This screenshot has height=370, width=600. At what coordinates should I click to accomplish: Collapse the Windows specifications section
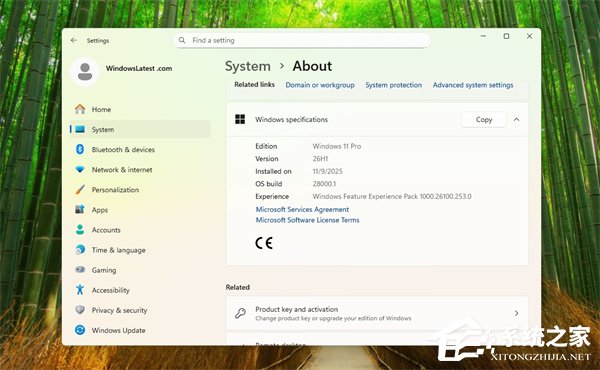[516, 120]
